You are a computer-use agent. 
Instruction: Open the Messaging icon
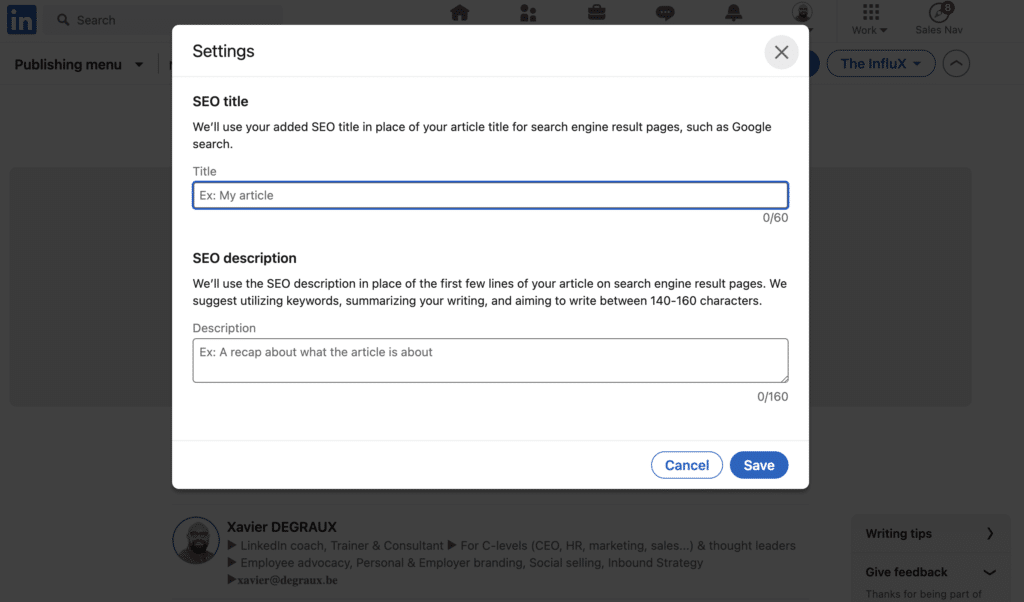click(x=665, y=13)
